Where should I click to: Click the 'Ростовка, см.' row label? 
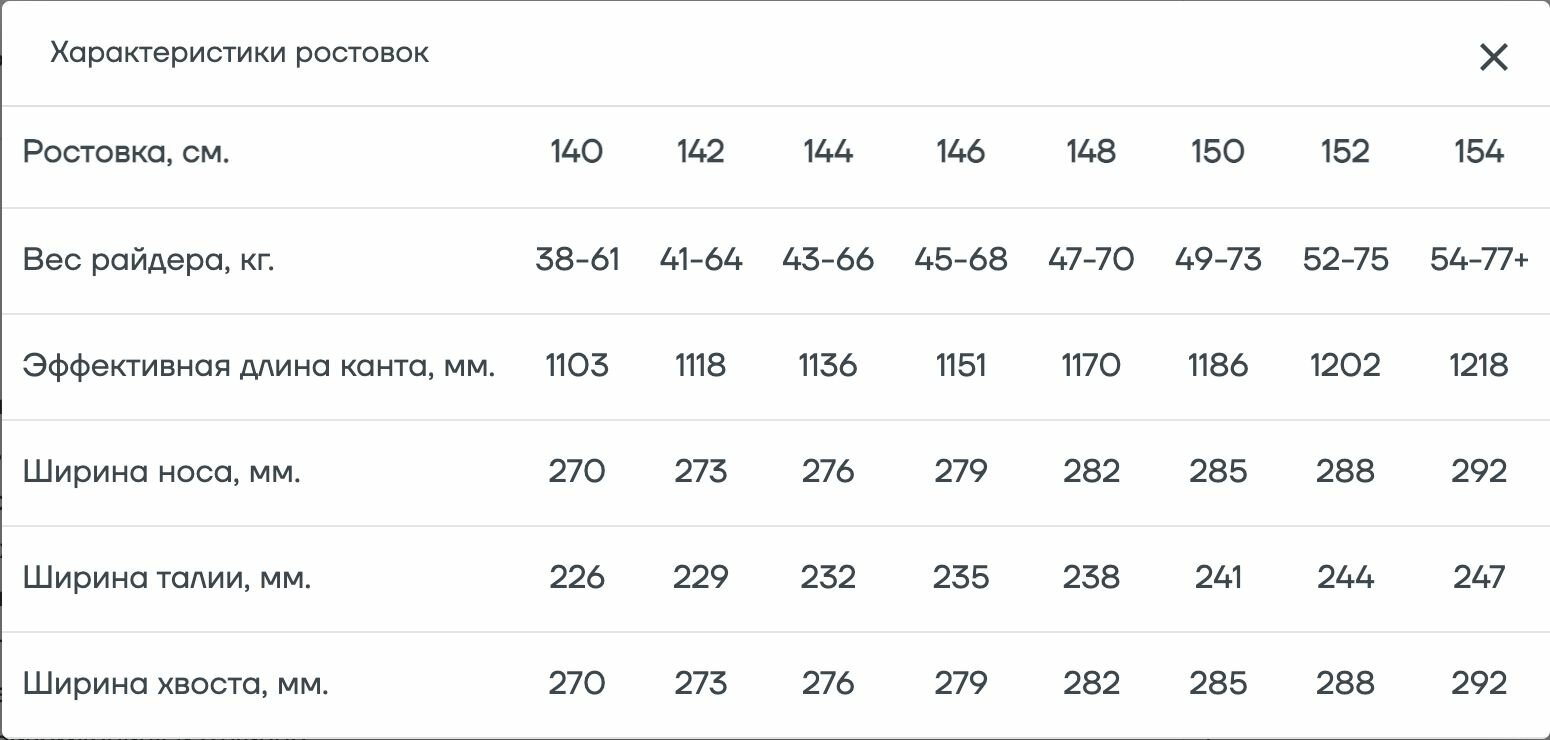click(x=126, y=153)
